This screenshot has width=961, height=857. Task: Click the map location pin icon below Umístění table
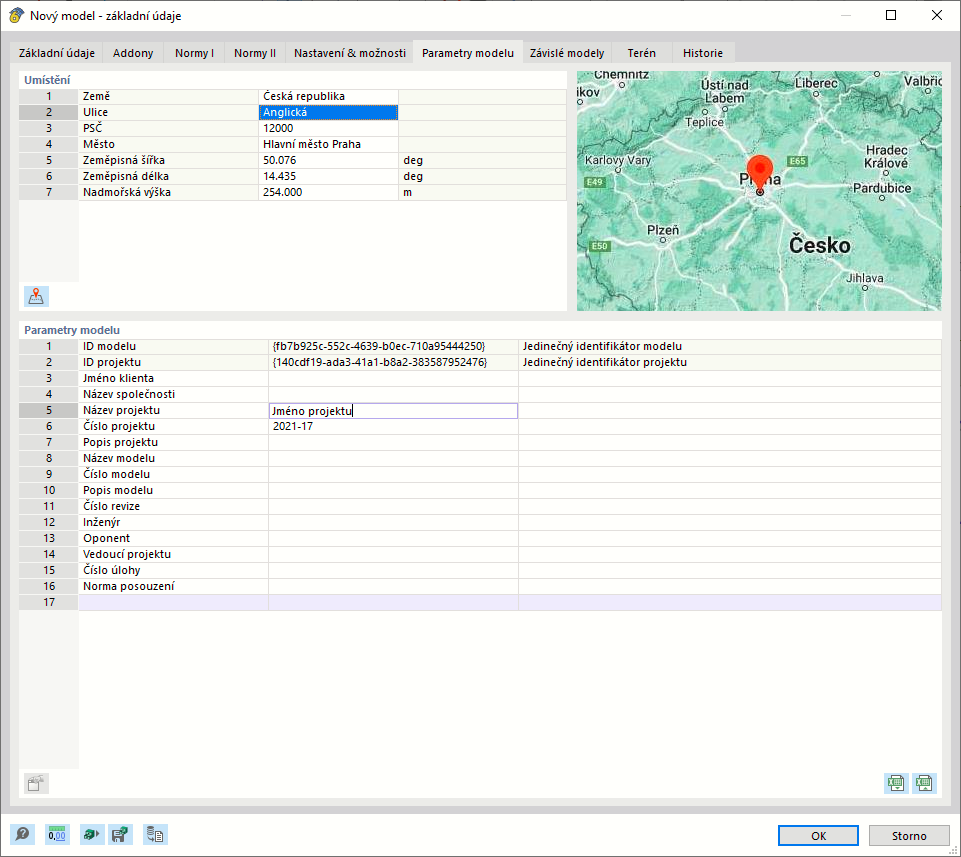coord(36,296)
